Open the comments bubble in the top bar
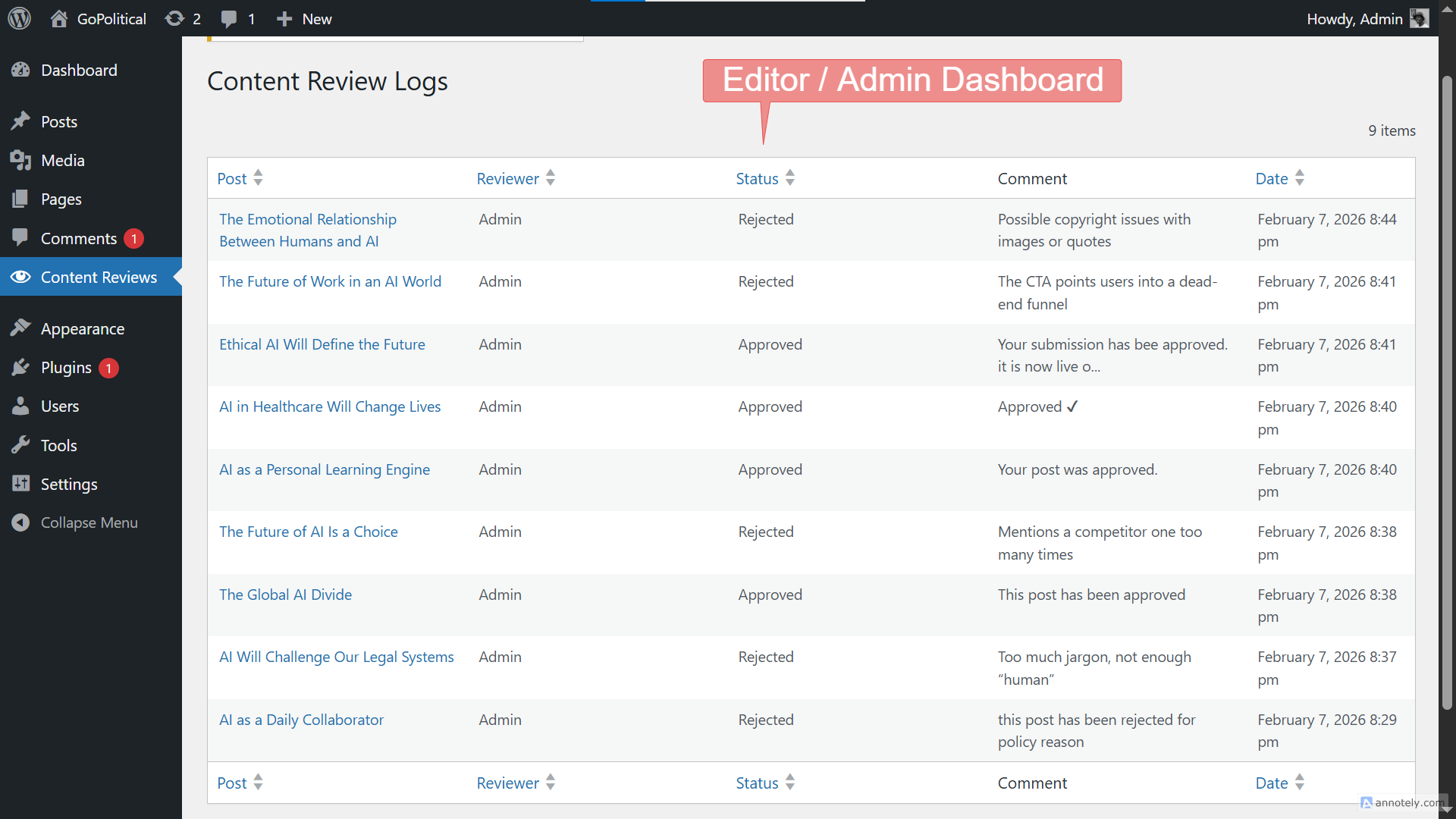This screenshot has height=819, width=1456. tap(229, 18)
